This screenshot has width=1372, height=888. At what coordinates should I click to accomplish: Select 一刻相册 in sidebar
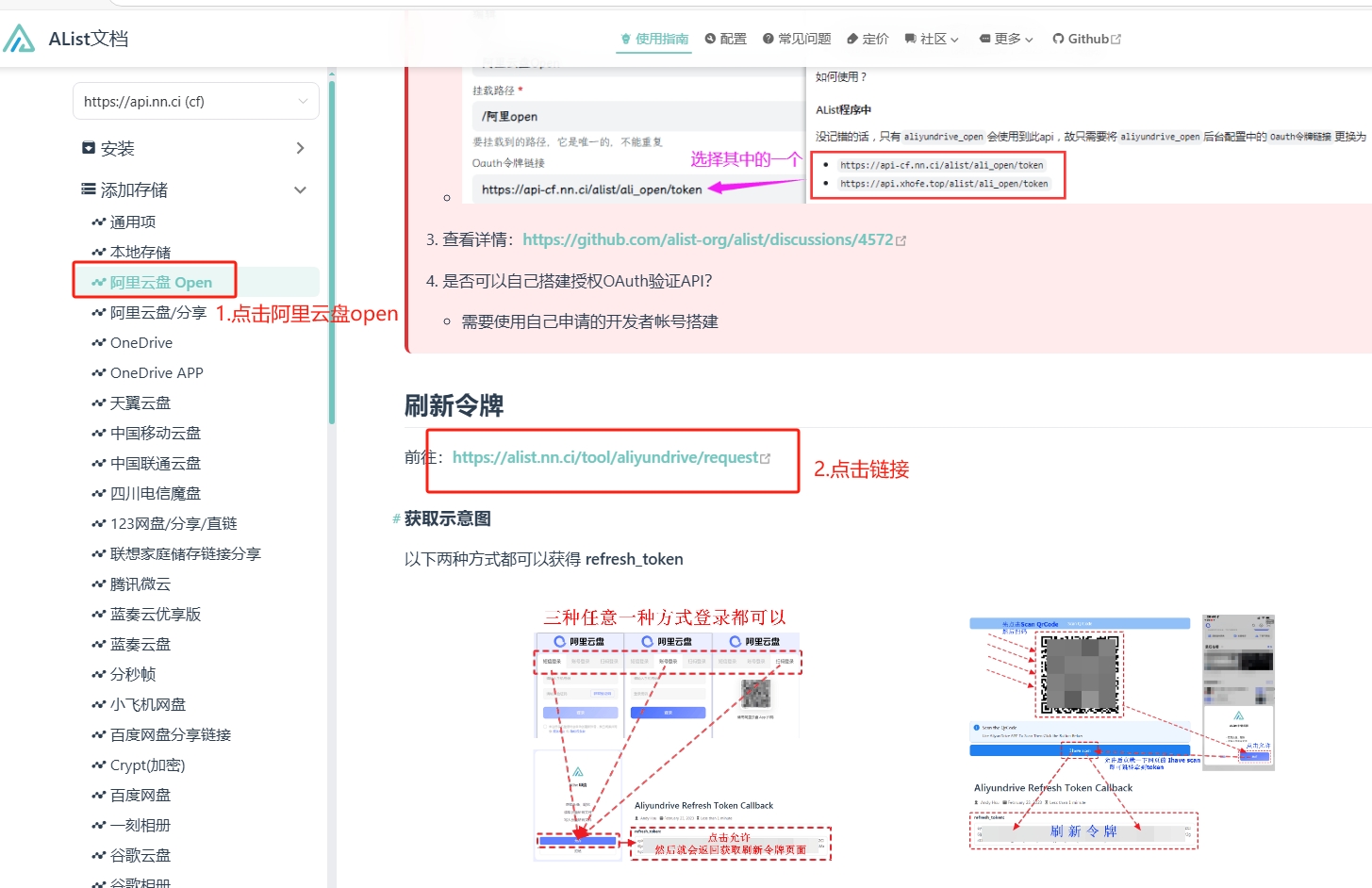tap(141, 825)
